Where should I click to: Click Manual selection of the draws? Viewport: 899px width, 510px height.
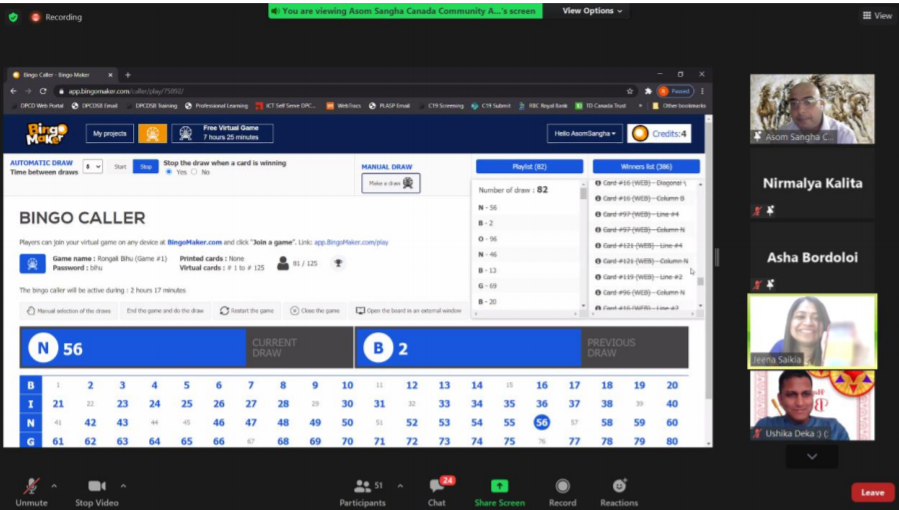pyautogui.click(x=68, y=311)
